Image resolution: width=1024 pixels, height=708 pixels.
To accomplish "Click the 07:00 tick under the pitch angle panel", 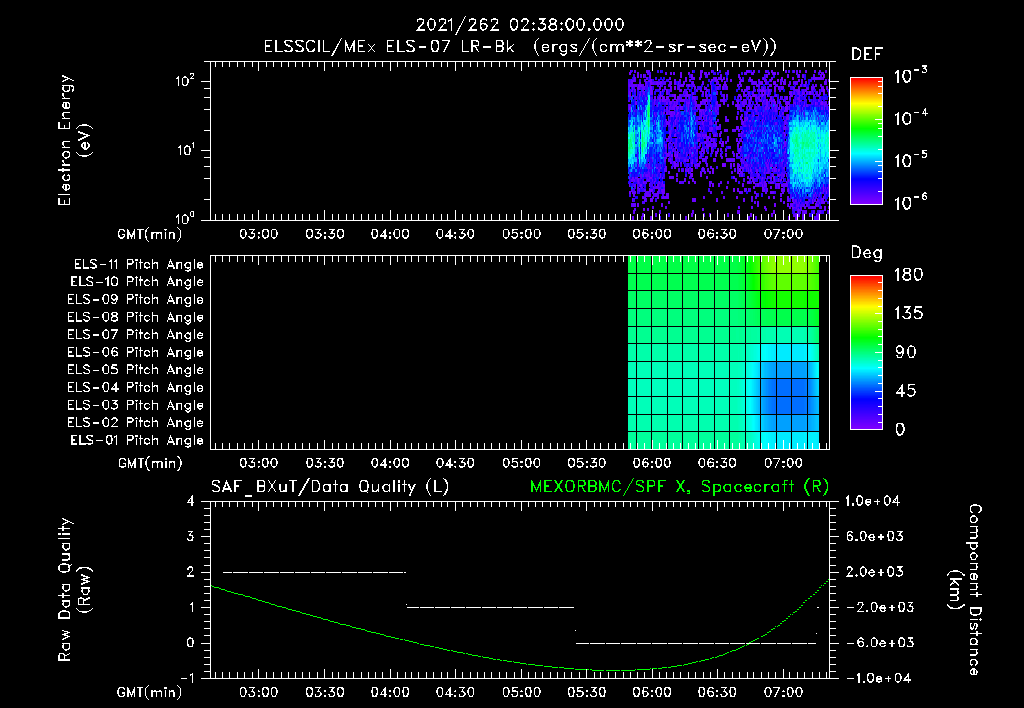I will [783, 463].
